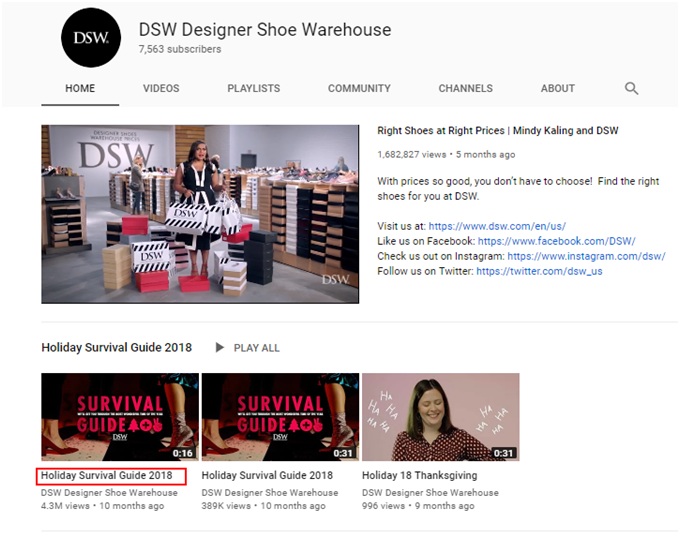Screen dimensions: 680x540
Task: Open the About tab
Action: [x=557, y=88]
